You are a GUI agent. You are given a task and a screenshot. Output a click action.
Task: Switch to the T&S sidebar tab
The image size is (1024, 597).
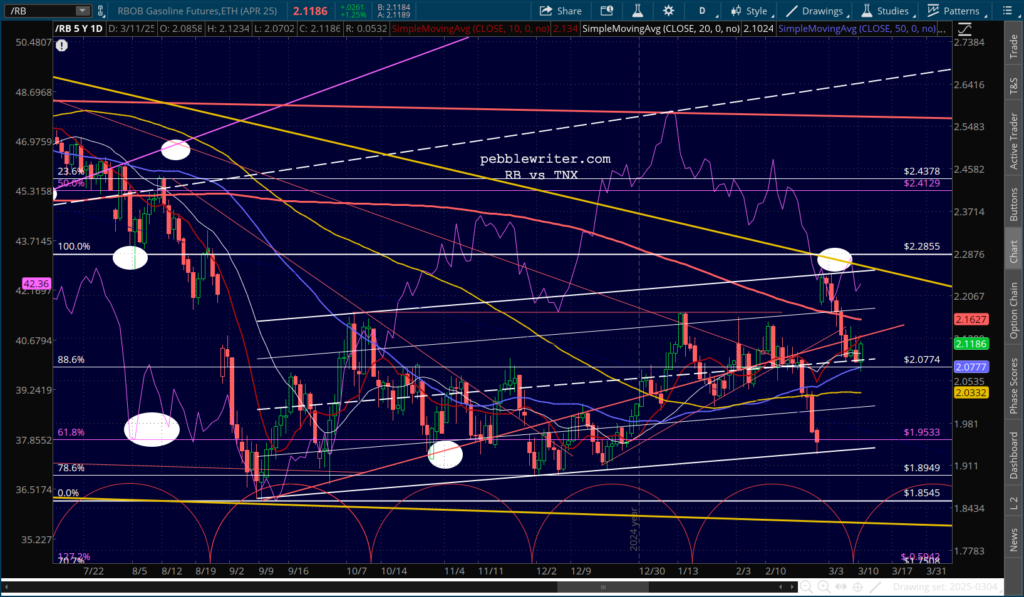pyautogui.click(x=1014, y=85)
